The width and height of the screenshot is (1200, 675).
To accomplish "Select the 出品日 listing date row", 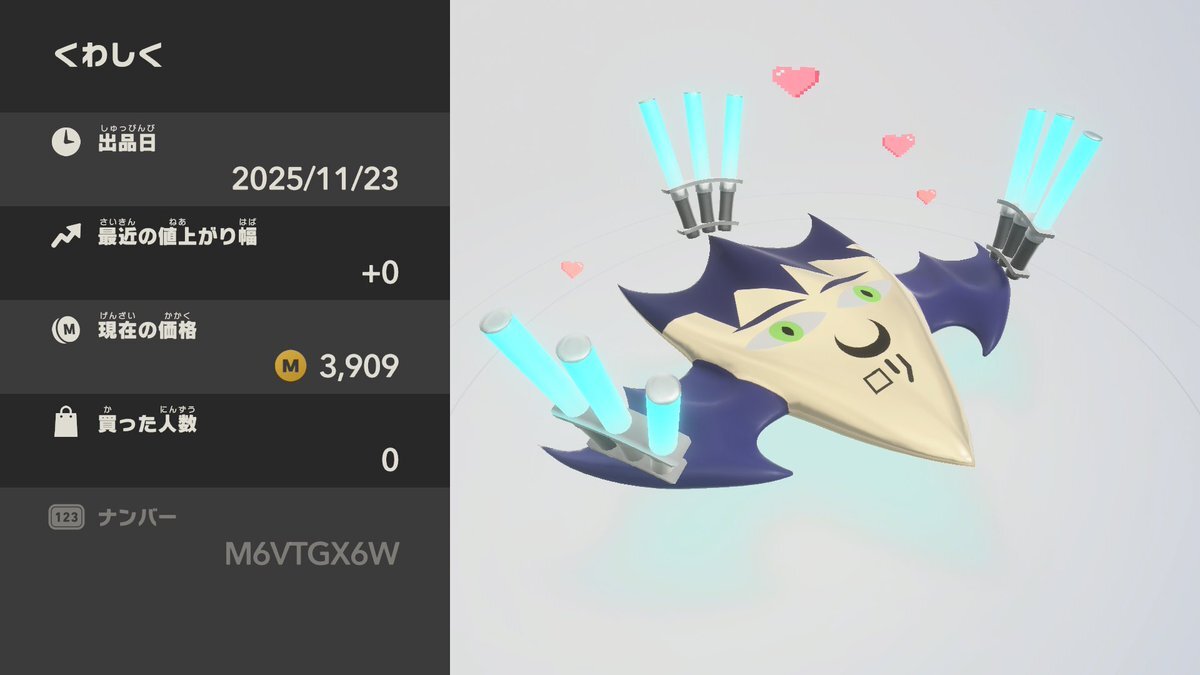I will (x=225, y=159).
